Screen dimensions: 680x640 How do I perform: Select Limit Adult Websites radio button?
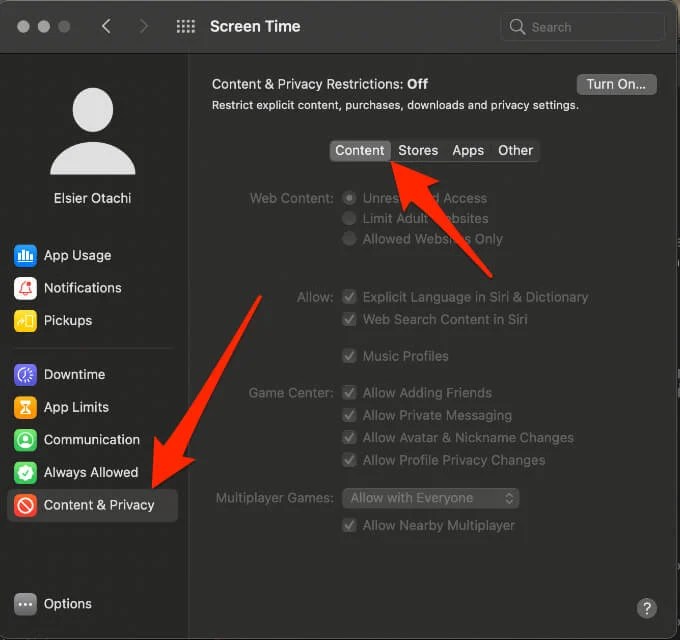pyautogui.click(x=349, y=219)
